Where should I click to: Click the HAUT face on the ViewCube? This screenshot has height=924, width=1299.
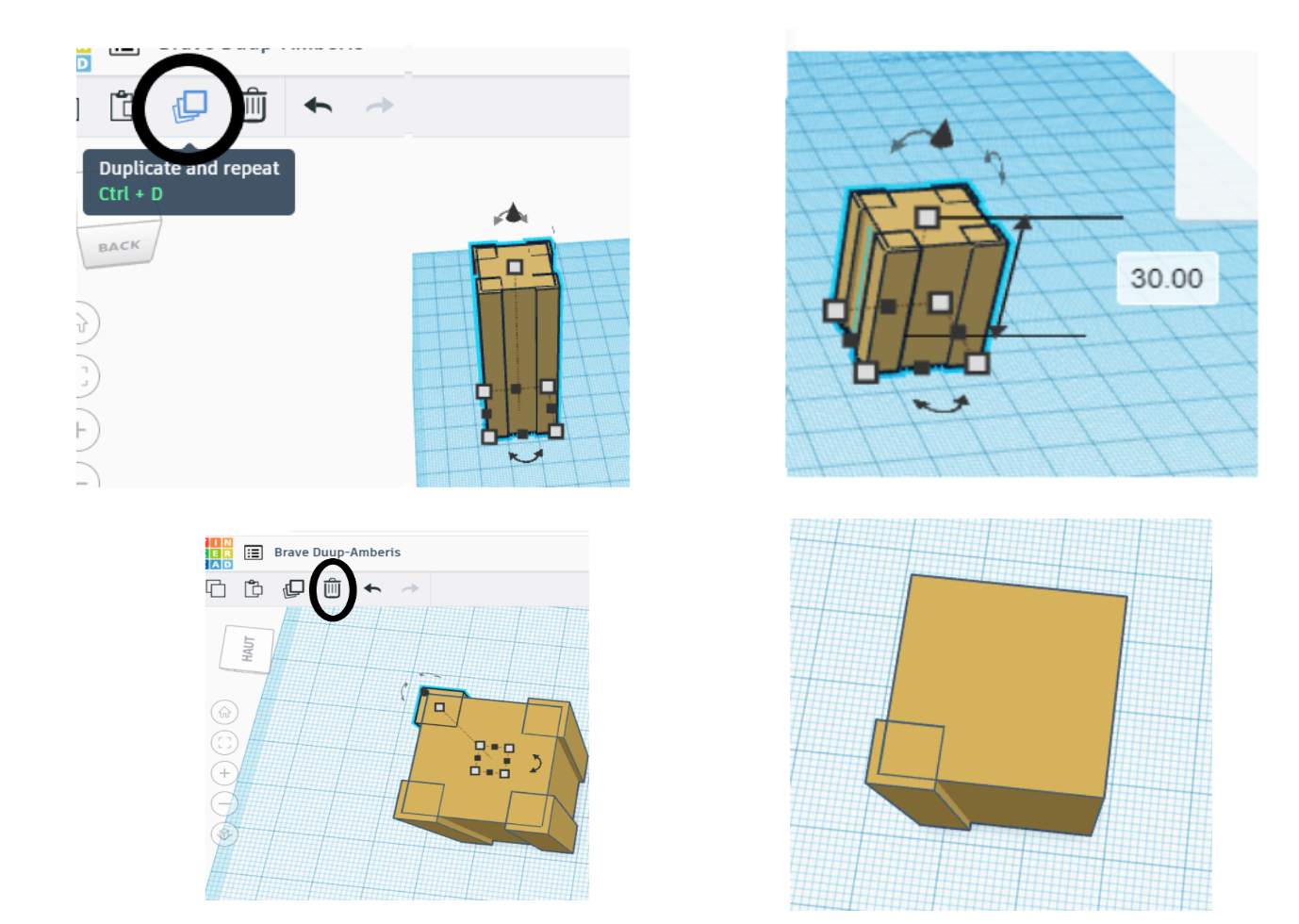pos(249,647)
